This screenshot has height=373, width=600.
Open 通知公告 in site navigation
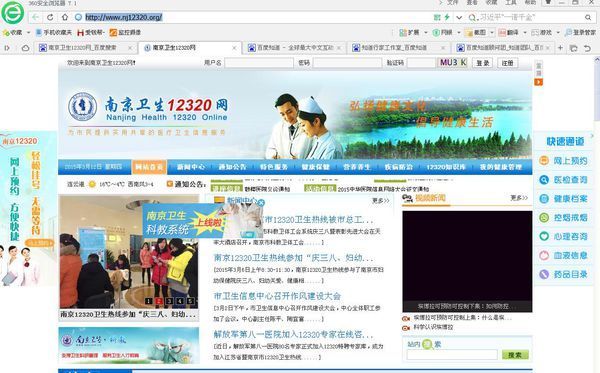coord(232,167)
